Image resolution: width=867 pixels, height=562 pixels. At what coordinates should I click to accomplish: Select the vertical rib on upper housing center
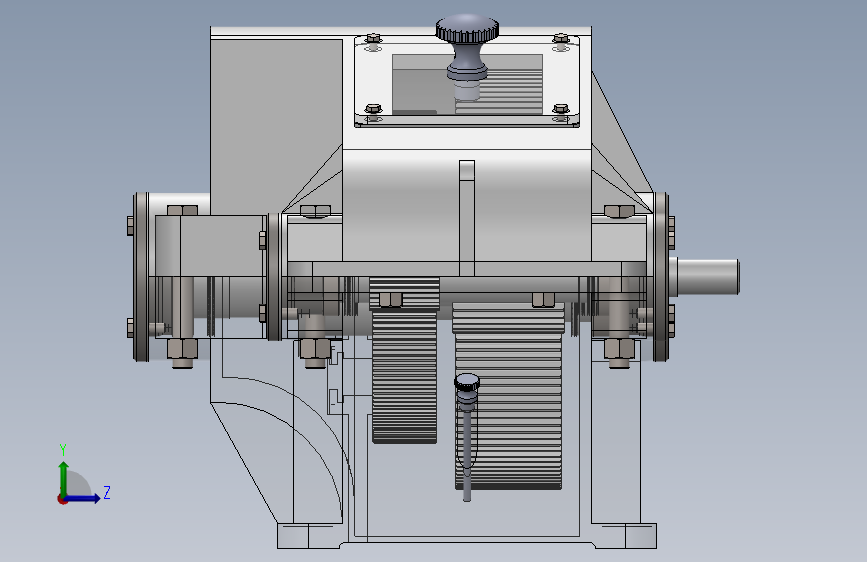467,218
